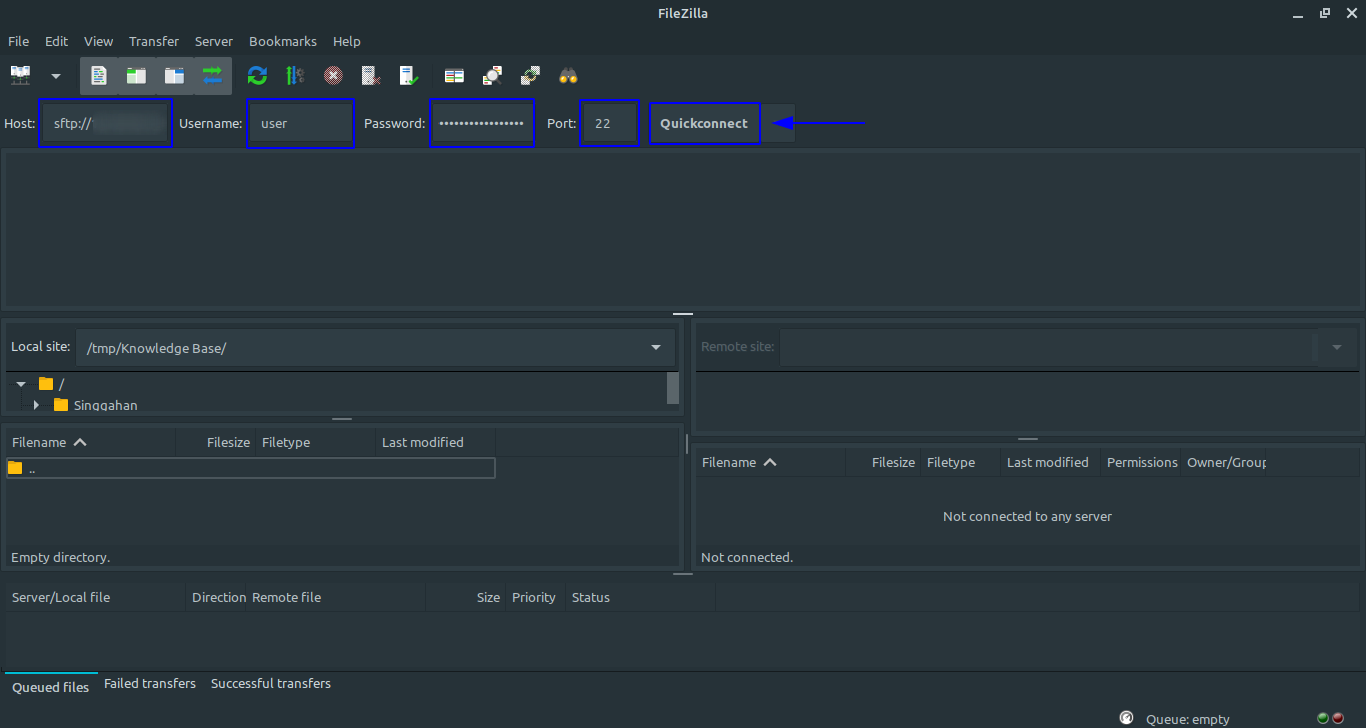The height and width of the screenshot is (728, 1366).
Task: Open the Site Manager icon
Action: tap(21, 76)
